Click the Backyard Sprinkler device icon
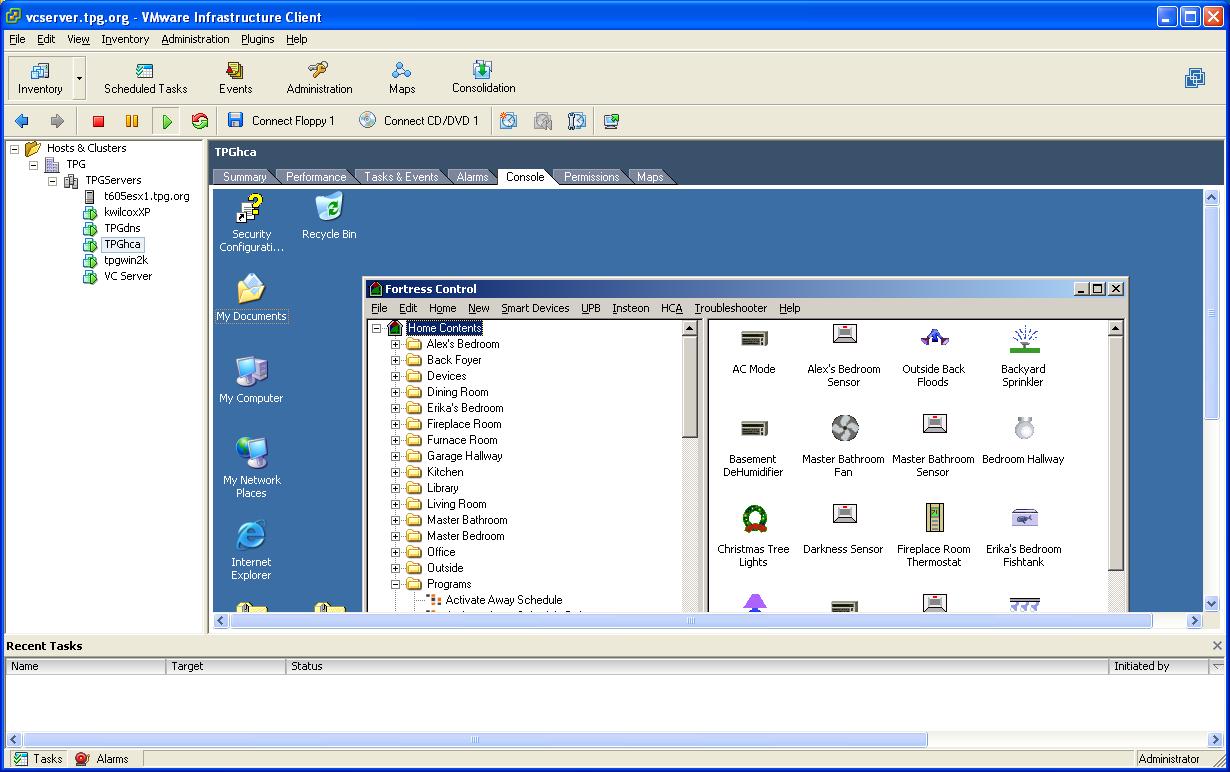This screenshot has width=1230, height=772. tap(1023, 340)
